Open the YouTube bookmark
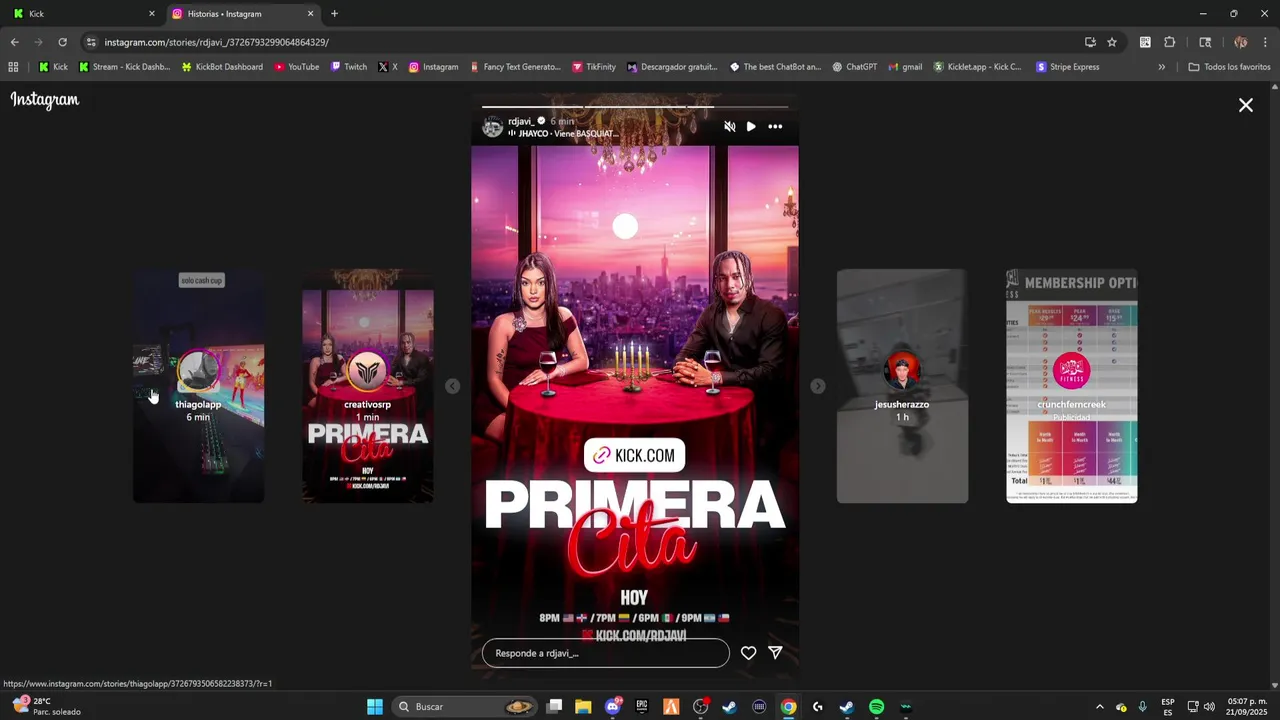The height and width of the screenshot is (720, 1280). (x=296, y=67)
